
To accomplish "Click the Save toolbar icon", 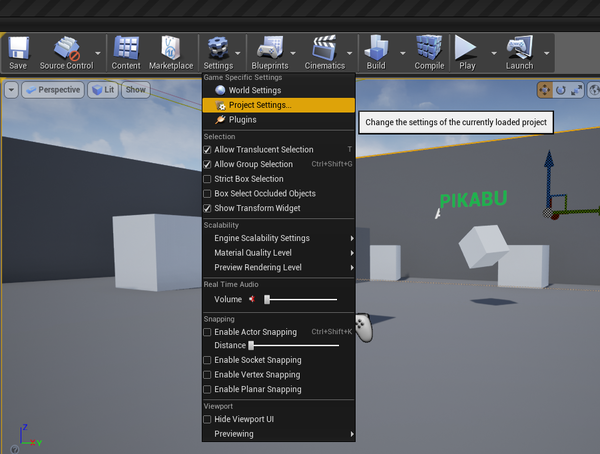I will pyautogui.click(x=18, y=52).
